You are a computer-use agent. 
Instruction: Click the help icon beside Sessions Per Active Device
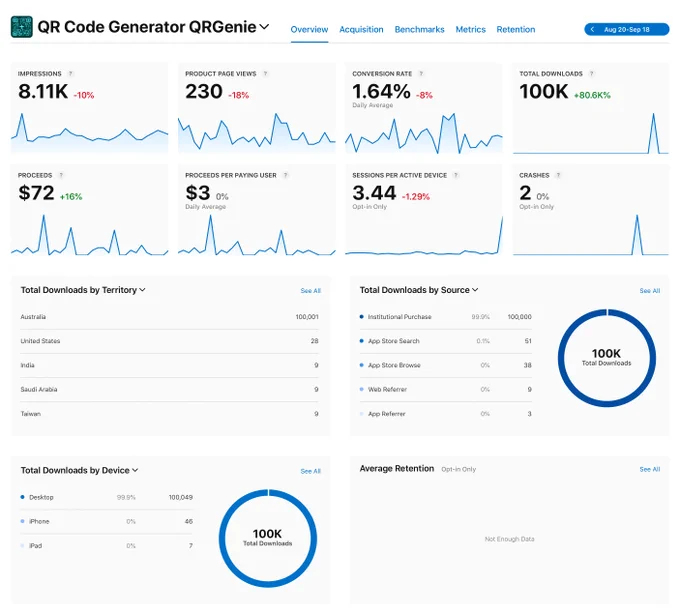[x=456, y=175]
